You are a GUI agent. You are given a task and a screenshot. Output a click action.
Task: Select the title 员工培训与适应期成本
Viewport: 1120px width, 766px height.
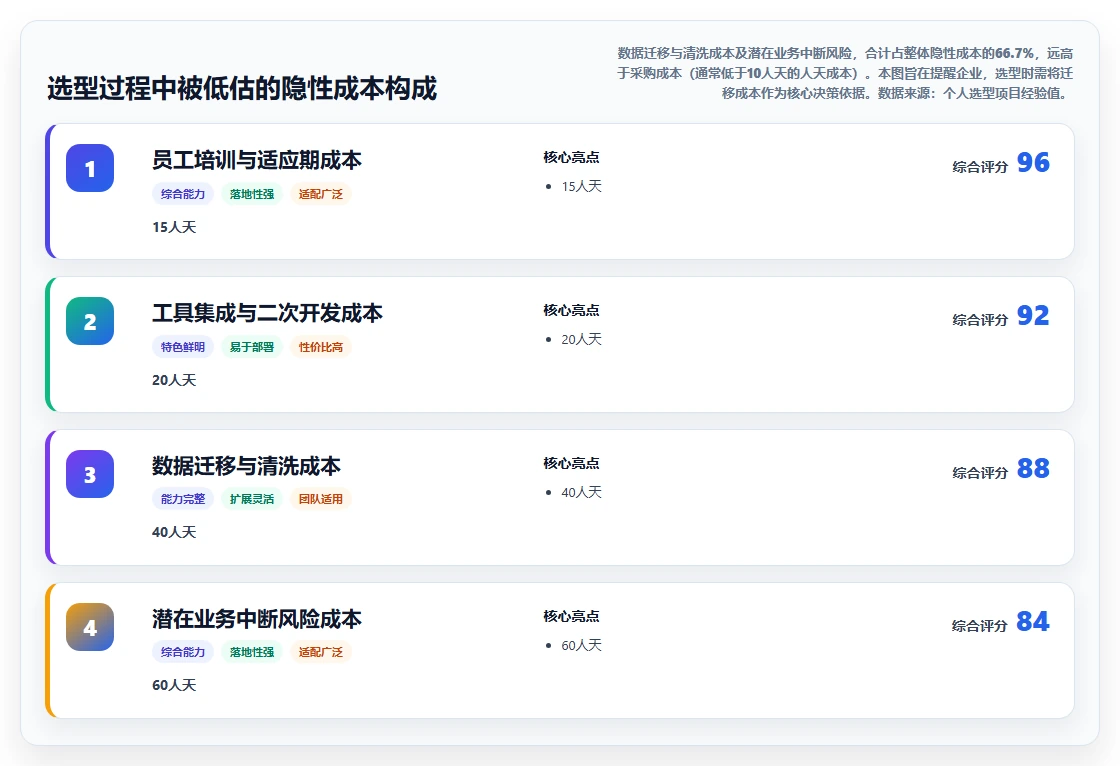click(256, 160)
